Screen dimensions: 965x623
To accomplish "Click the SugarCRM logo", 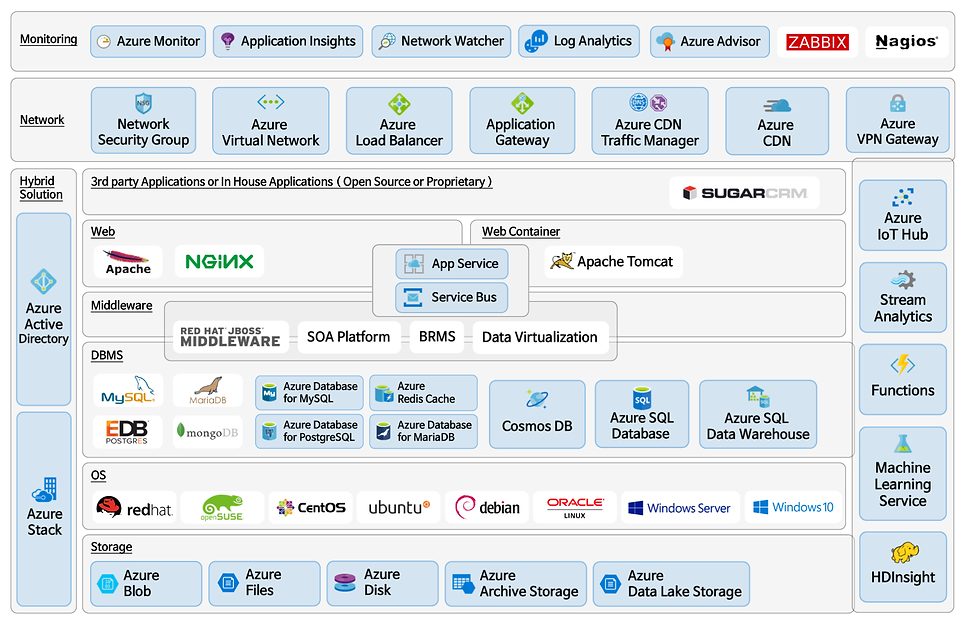I will [x=745, y=193].
